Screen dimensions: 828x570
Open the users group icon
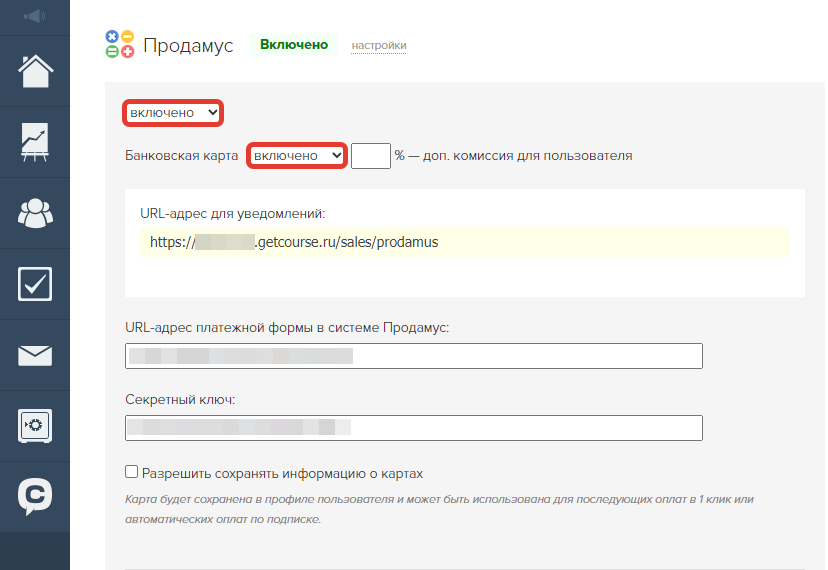click(x=35, y=213)
